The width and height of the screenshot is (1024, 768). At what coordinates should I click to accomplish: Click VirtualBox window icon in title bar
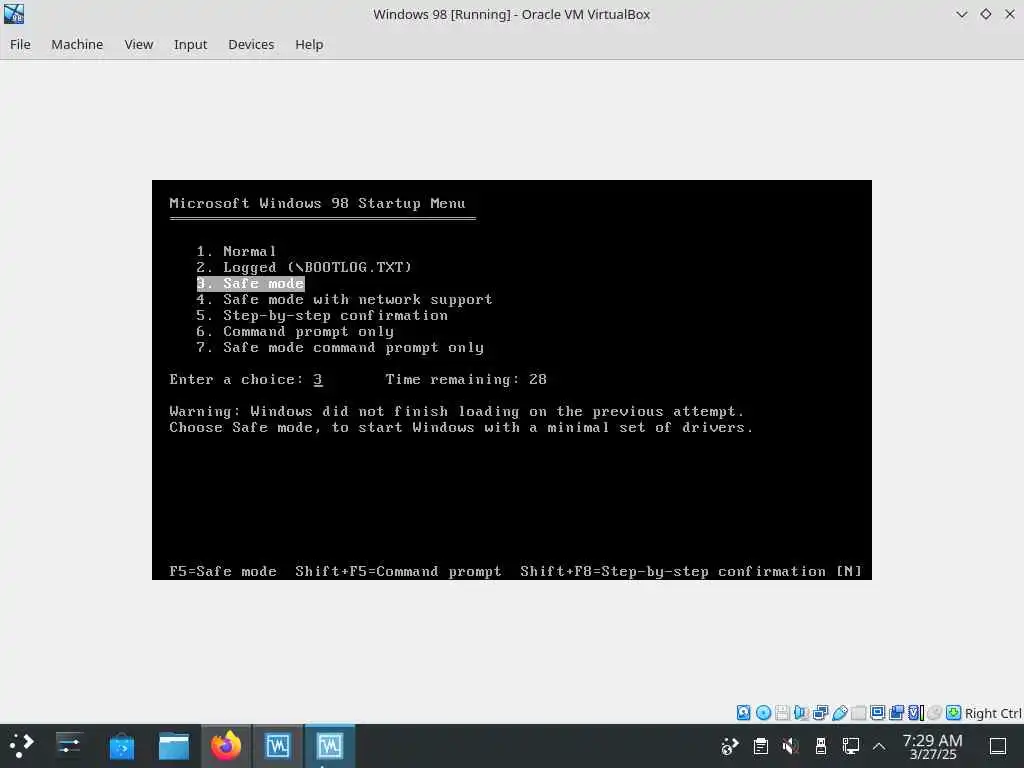[x=14, y=14]
